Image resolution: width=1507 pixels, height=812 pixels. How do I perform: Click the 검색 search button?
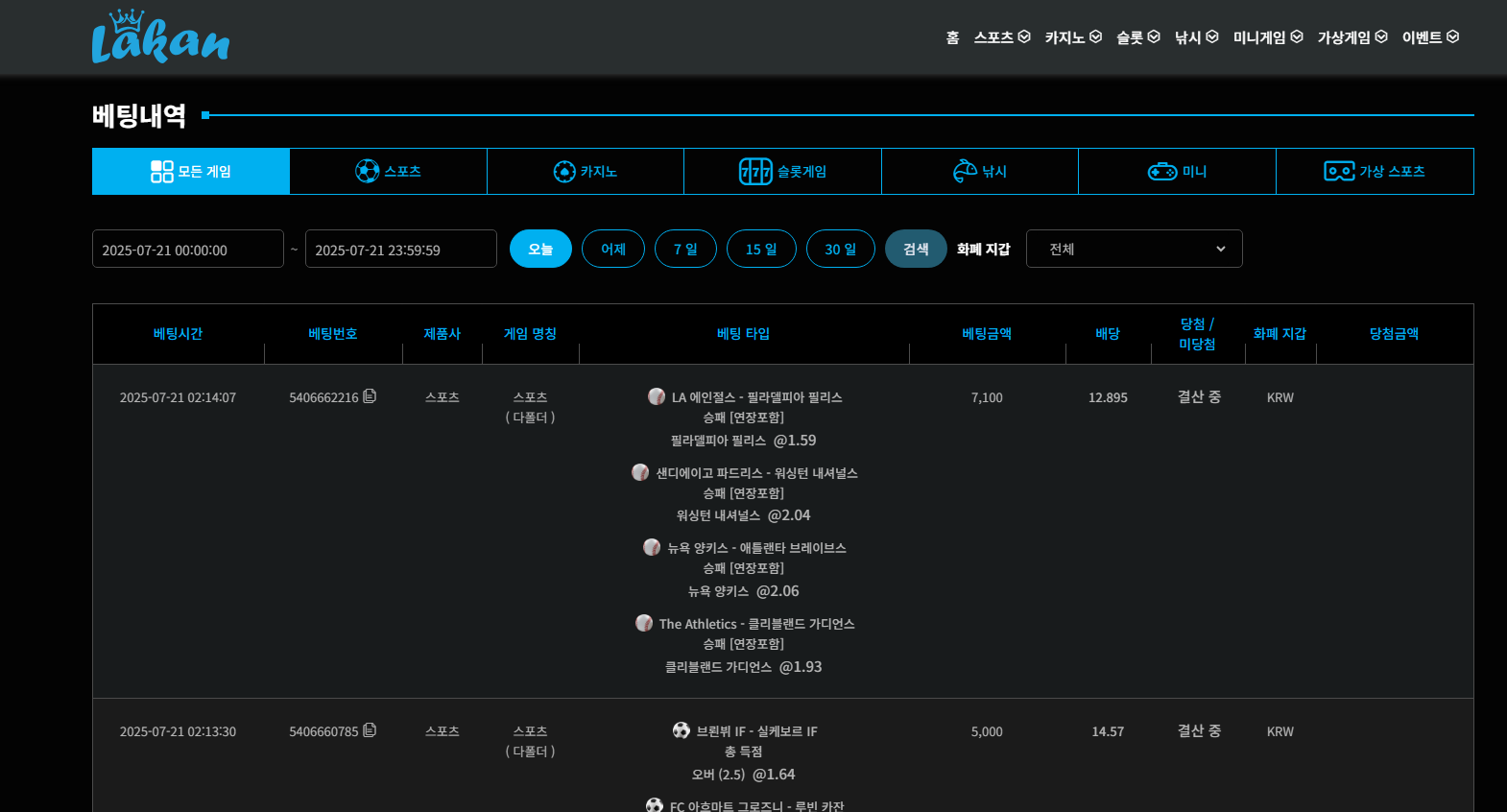pos(916,249)
